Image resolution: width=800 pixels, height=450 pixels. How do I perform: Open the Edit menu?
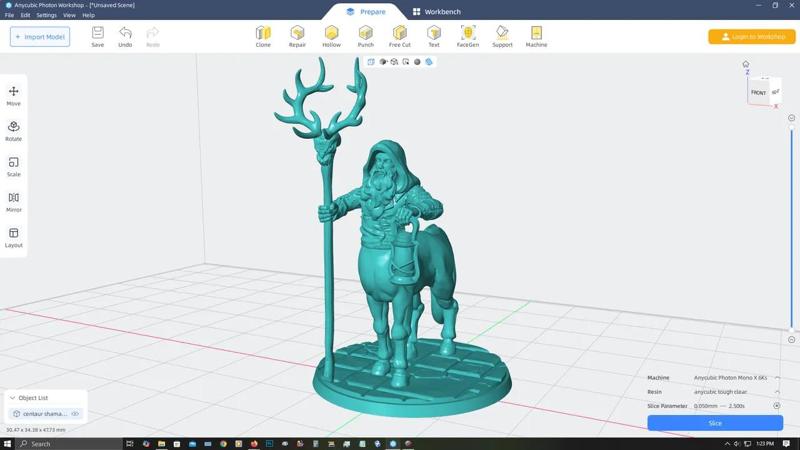coord(26,15)
